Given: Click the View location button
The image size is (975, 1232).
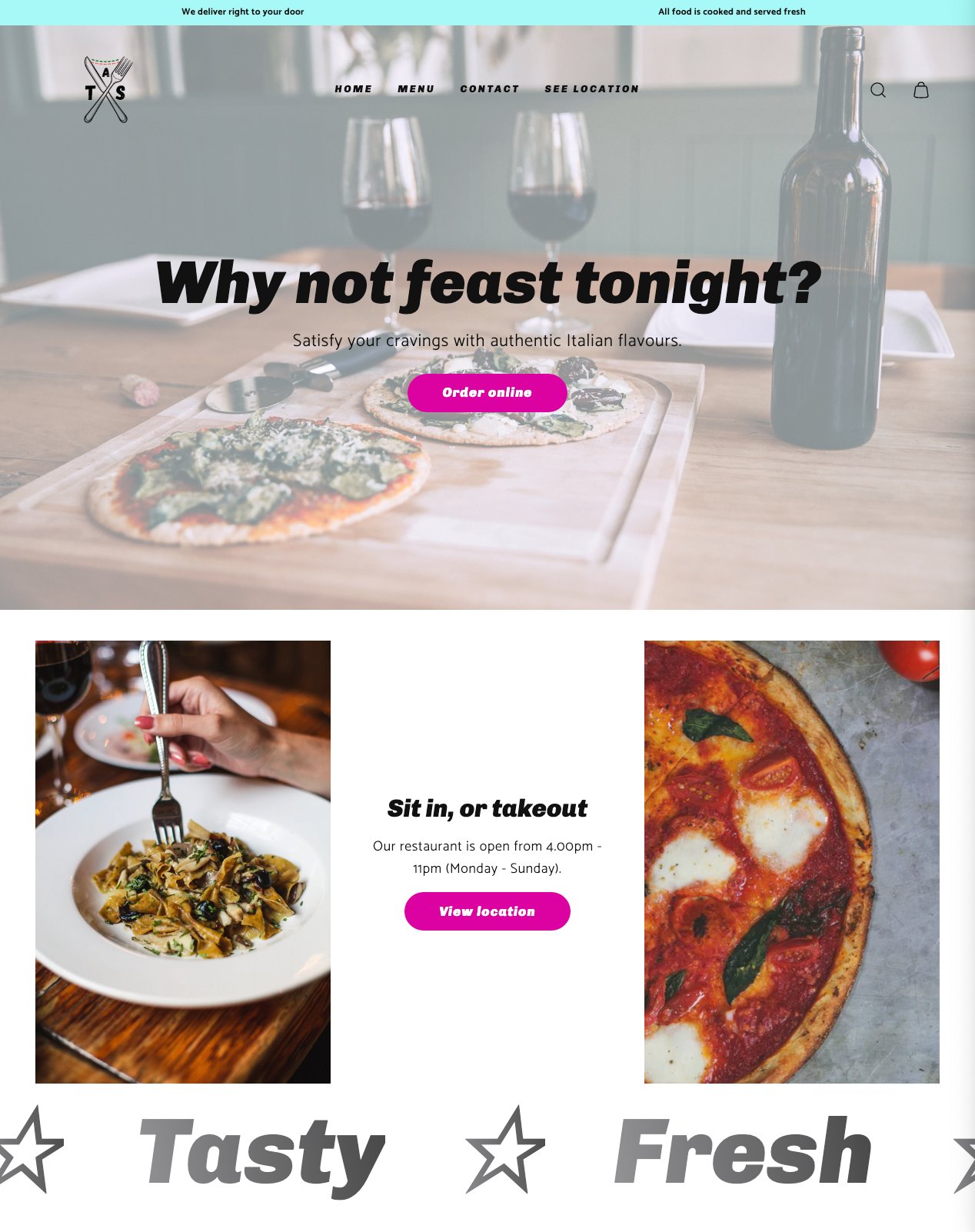Looking at the screenshot, I should click(487, 911).
